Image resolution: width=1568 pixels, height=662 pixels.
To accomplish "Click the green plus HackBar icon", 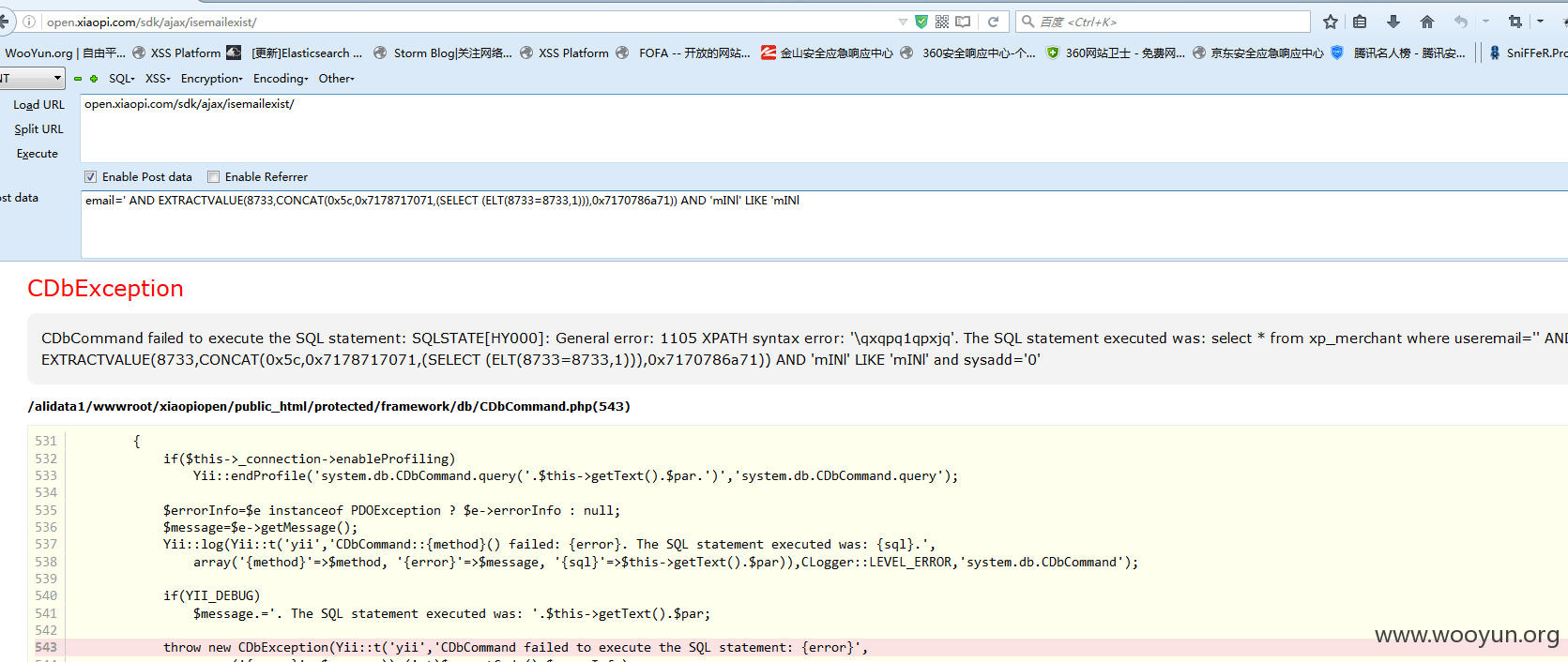I will tap(94, 79).
